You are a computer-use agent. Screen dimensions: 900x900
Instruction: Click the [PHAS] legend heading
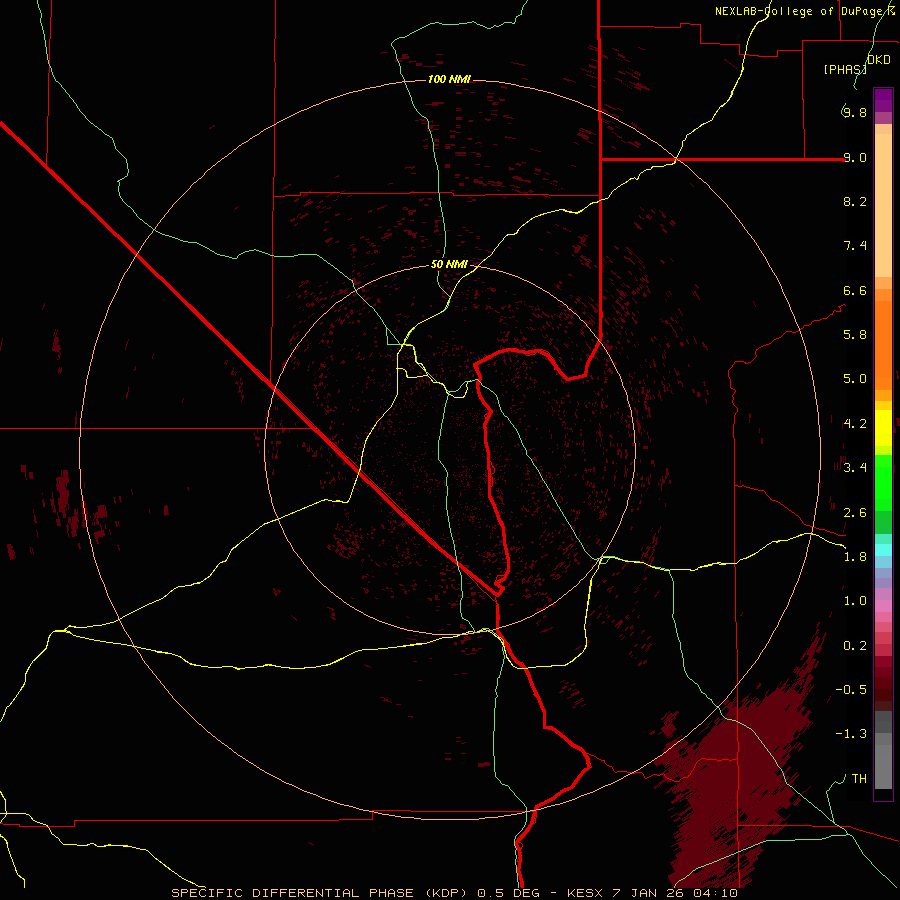(x=845, y=69)
